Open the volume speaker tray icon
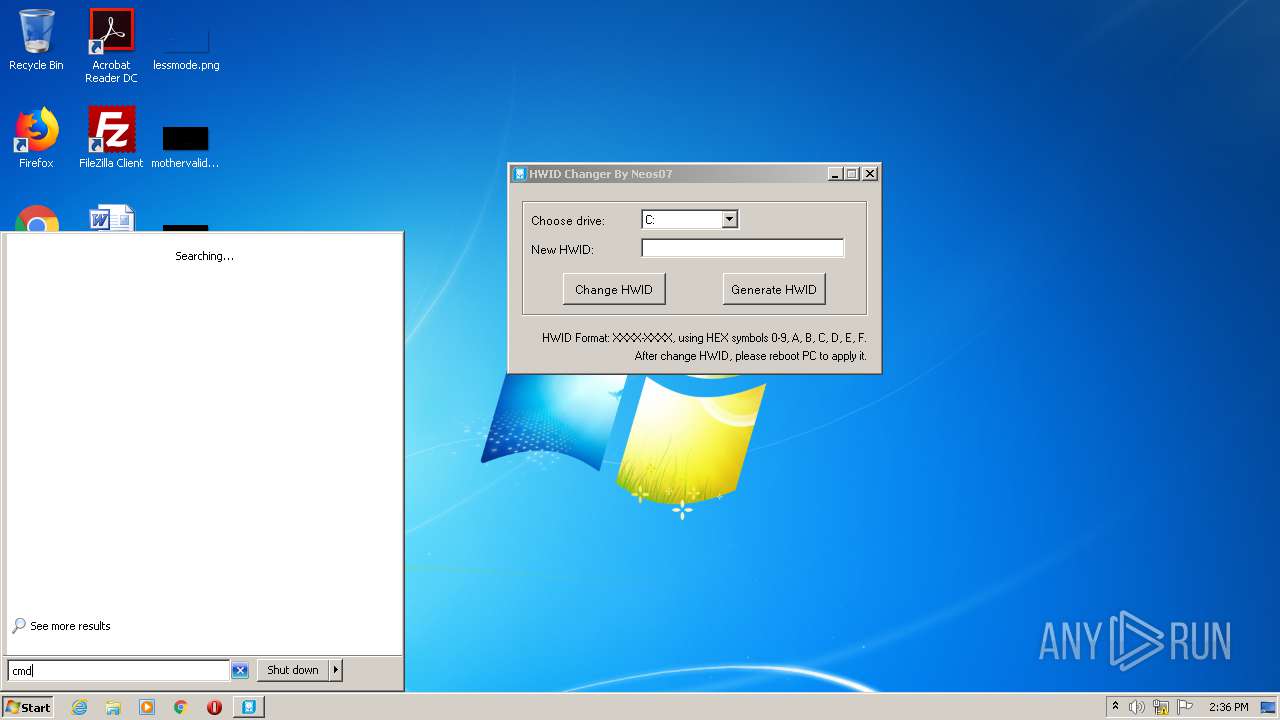This screenshot has width=1280, height=720. point(1137,707)
